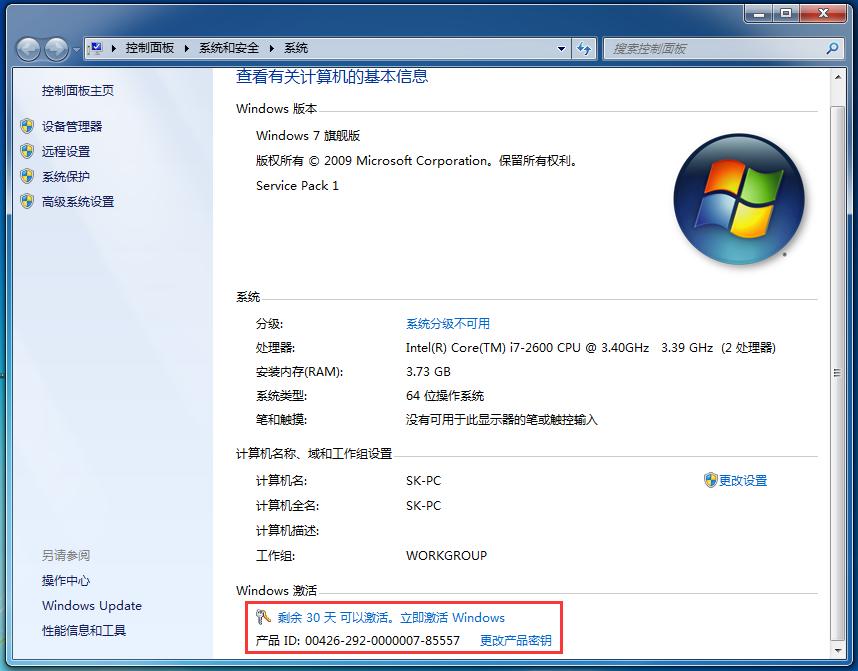Click the magnifier icon in search box

pyautogui.click(x=833, y=48)
